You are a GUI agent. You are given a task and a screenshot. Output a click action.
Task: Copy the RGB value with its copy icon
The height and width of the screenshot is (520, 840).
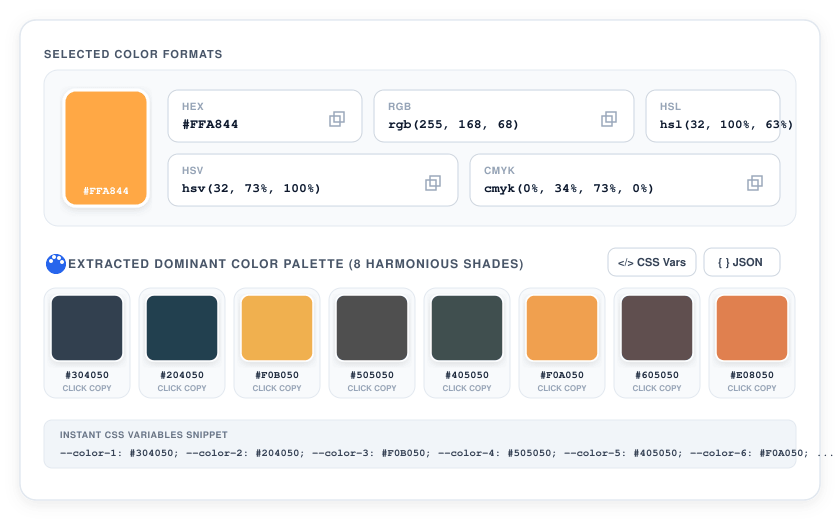click(609, 119)
